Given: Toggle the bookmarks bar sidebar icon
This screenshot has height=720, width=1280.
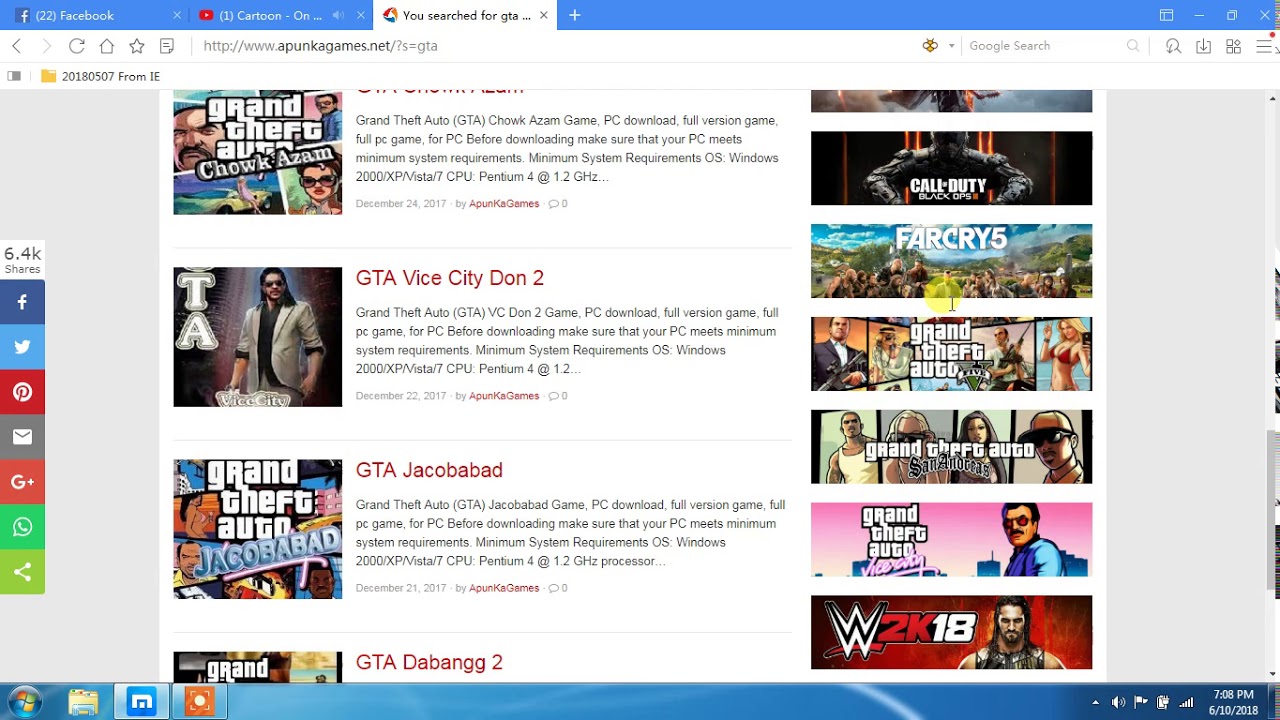Looking at the screenshot, I should pyautogui.click(x=14, y=76).
